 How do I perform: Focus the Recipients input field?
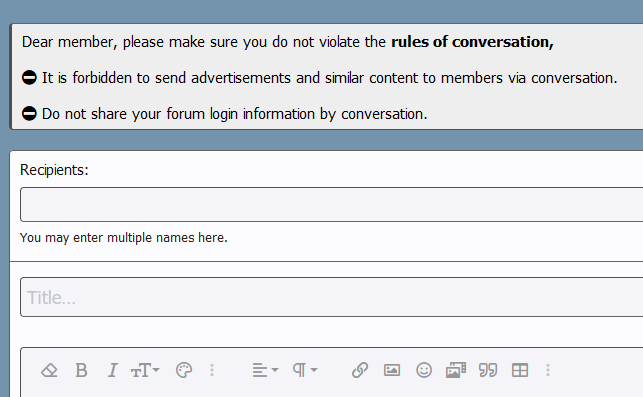(x=331, y=205)
